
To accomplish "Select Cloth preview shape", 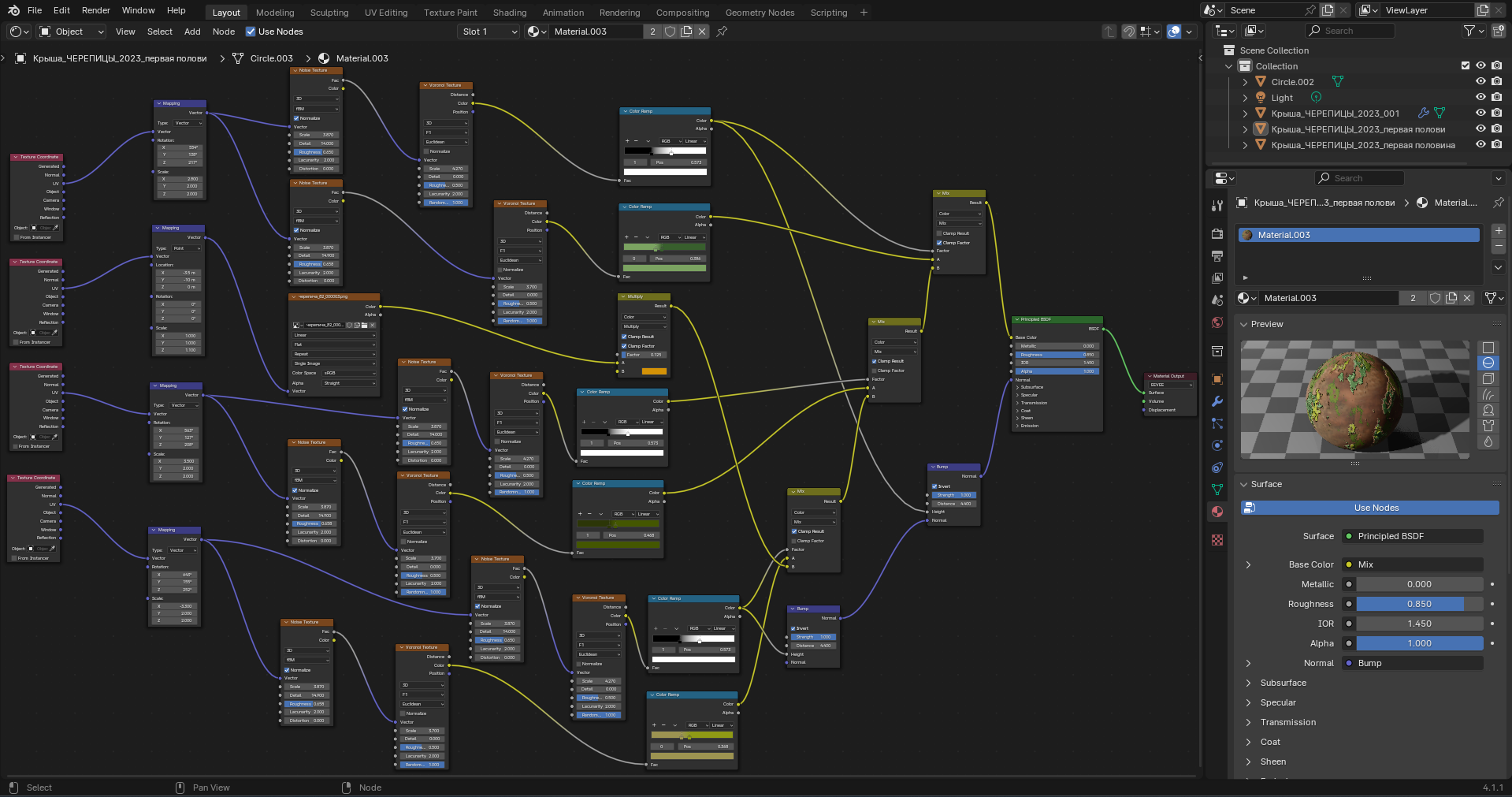I will click(x=1488, y=426).
